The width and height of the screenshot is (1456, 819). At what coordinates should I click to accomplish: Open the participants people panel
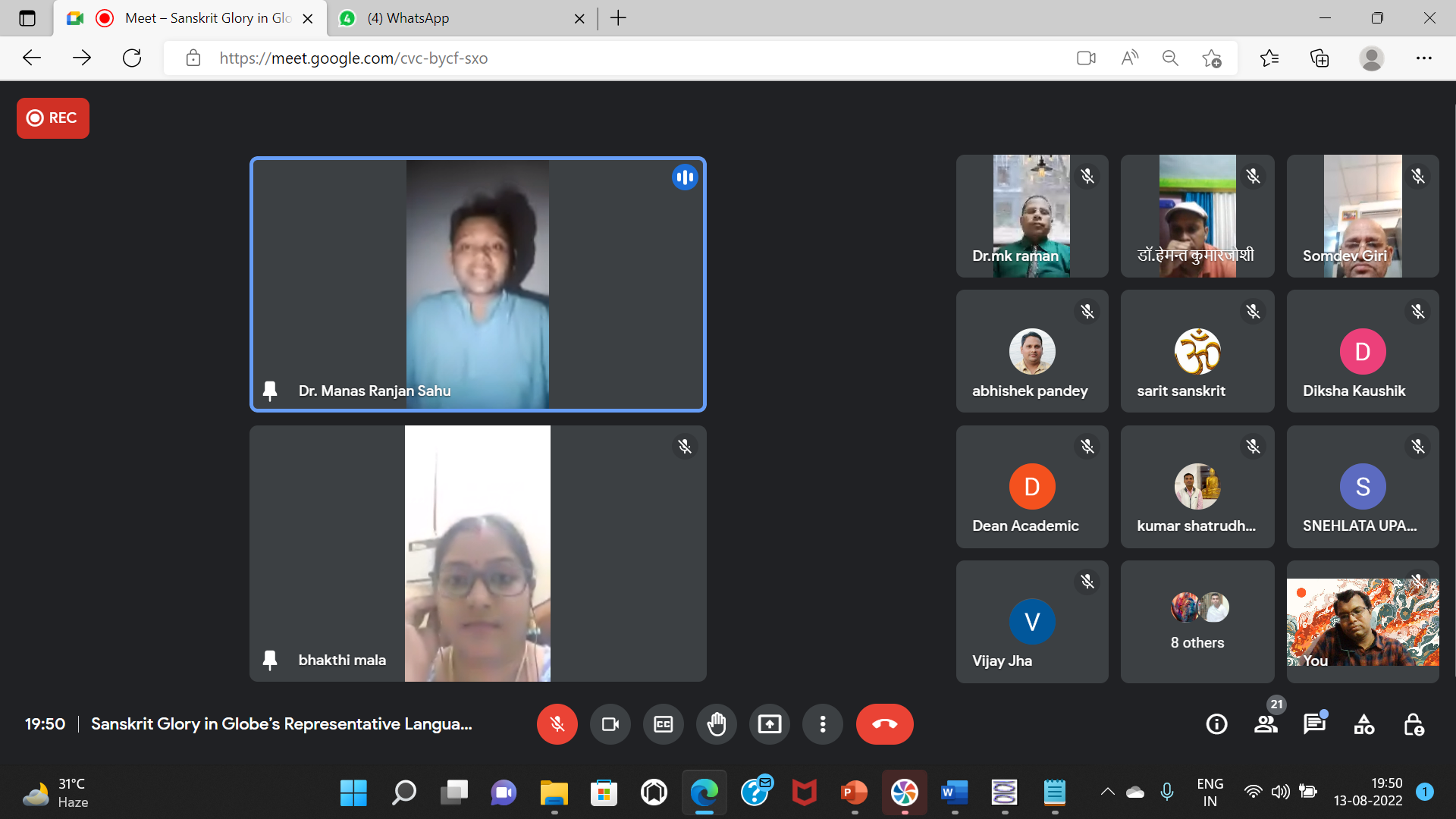[x=1266, y=724]
